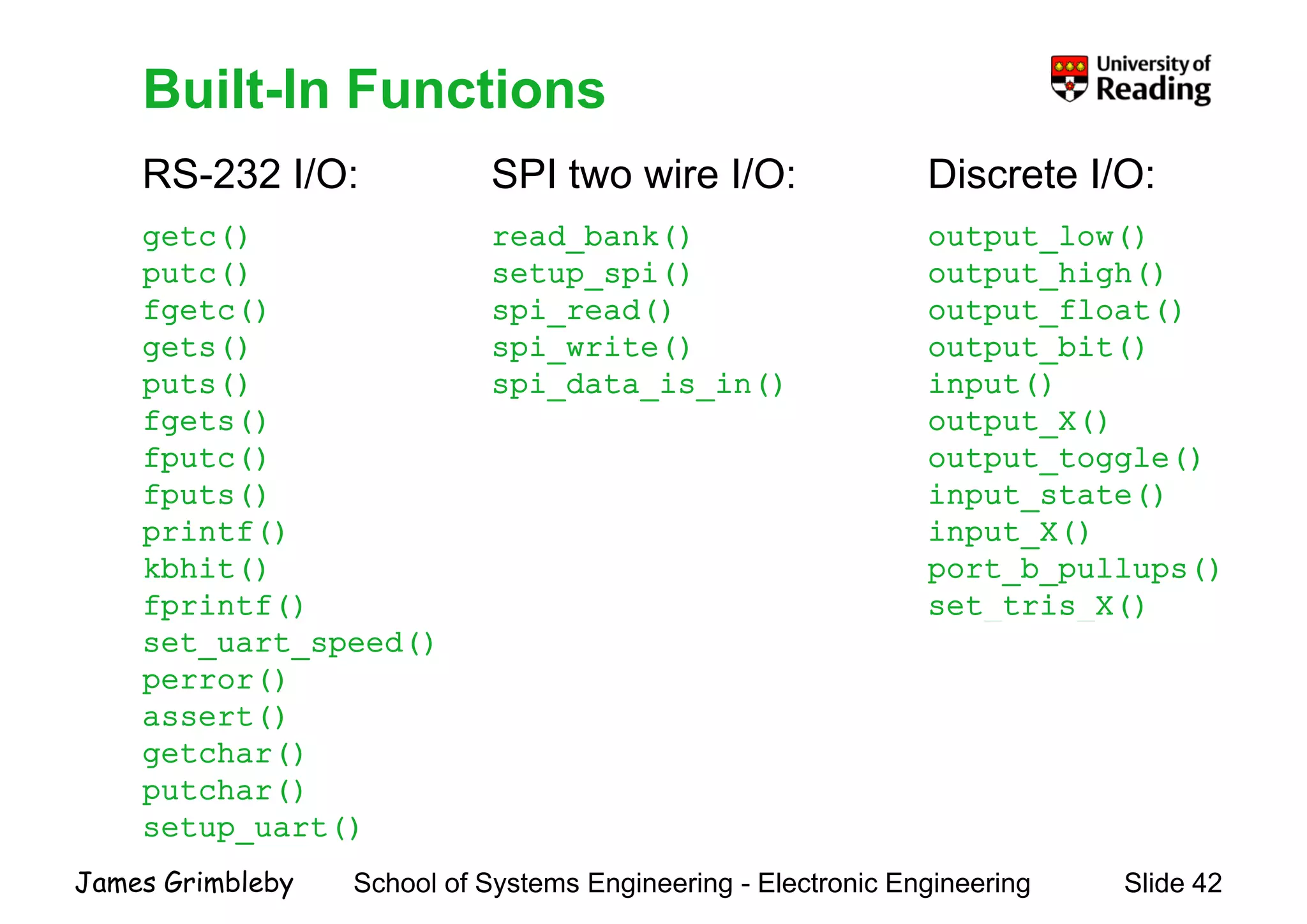Viewport: 1307px width, 924px height.
Task: Click the output_toggle() entry
Action: click(x=1065, y=459)
